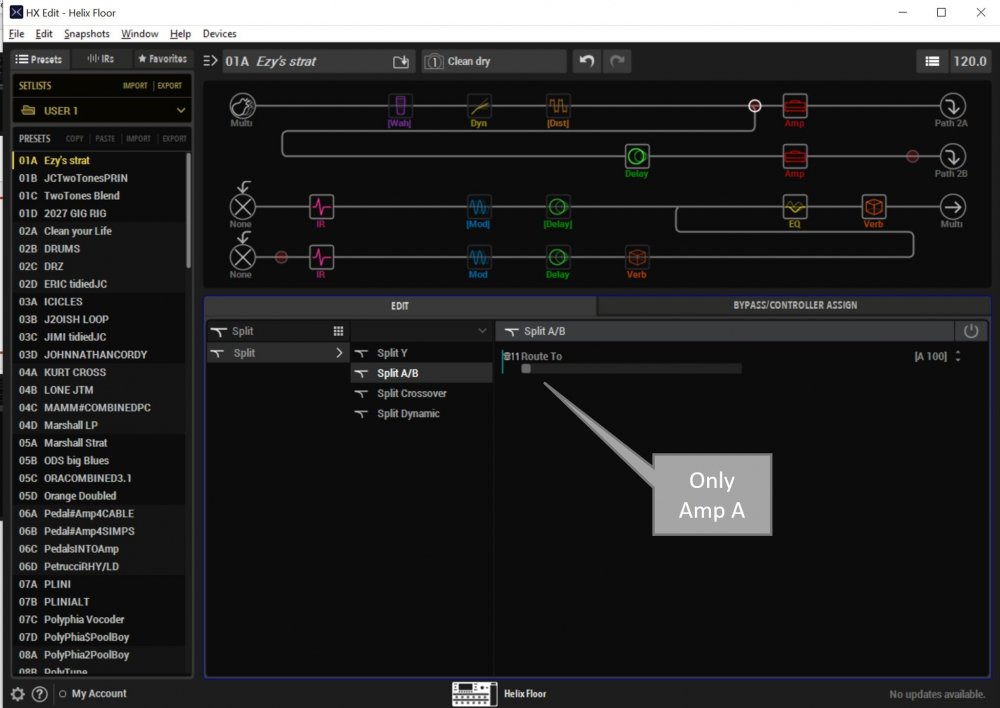Open the Snapshots menu
The image size is (1000, 708).
pos(86,34)
